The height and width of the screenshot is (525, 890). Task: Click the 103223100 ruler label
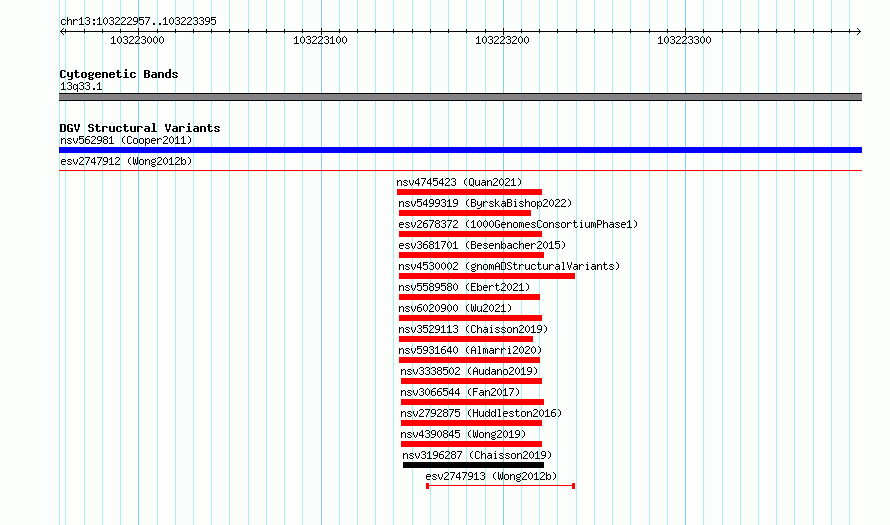tap(320, 40)
